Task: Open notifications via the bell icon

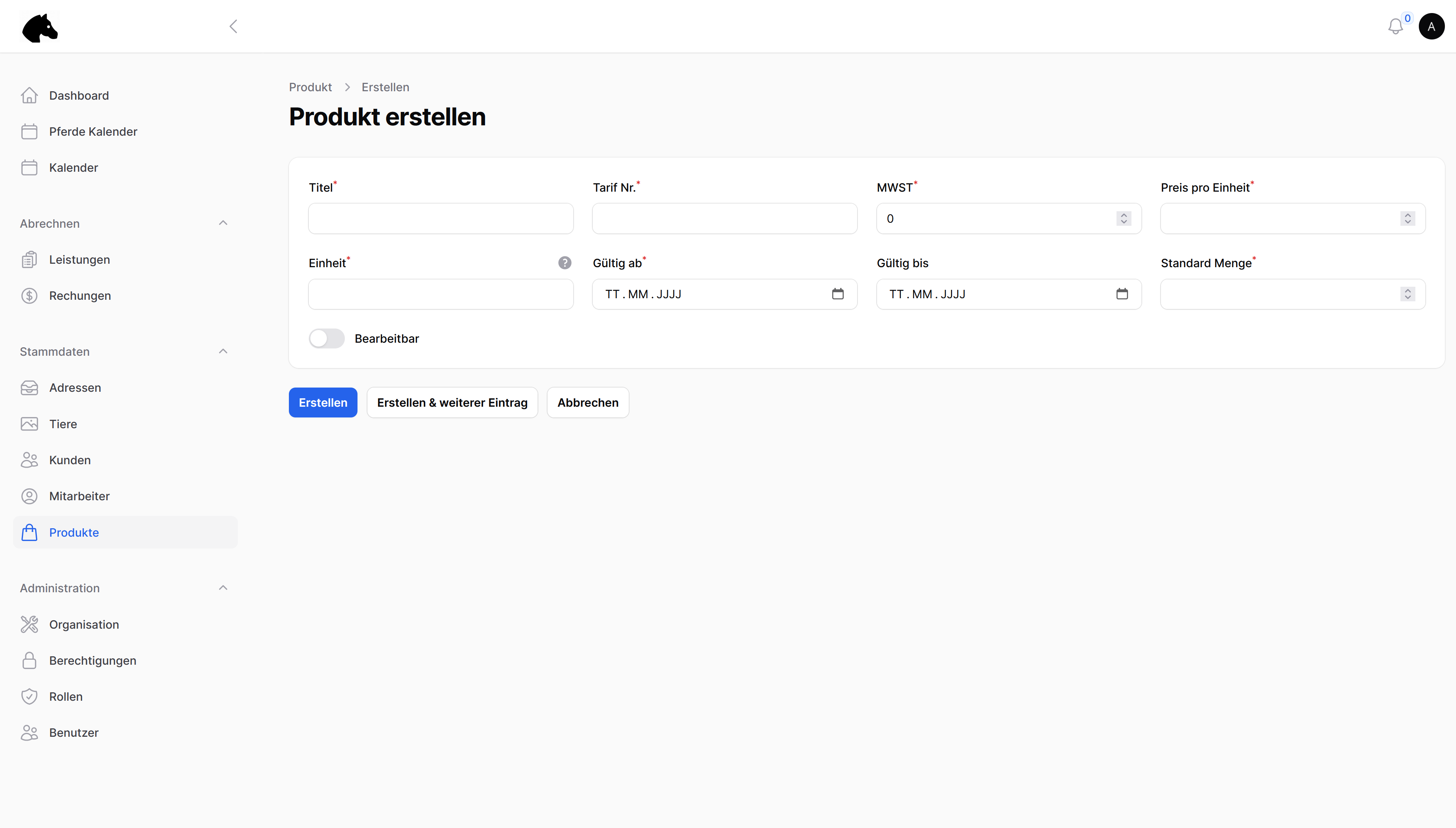Action: point(1395,27)
